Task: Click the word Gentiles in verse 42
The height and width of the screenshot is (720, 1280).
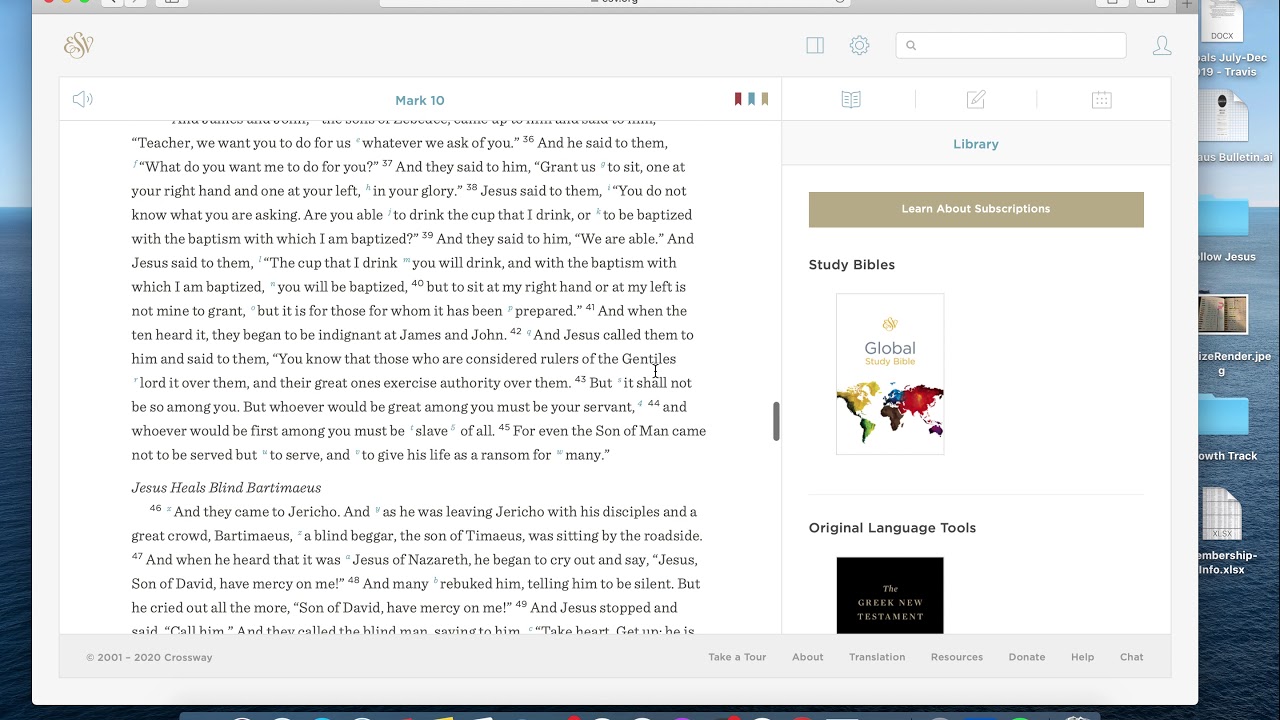Action: coord(649,359)
